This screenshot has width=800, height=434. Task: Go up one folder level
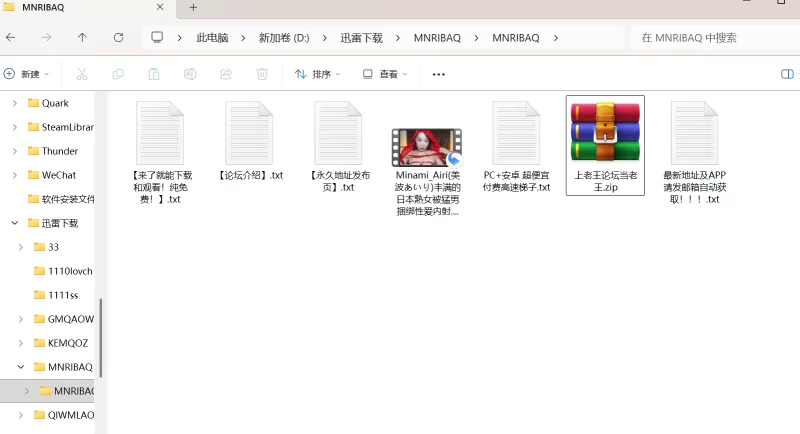82,38
